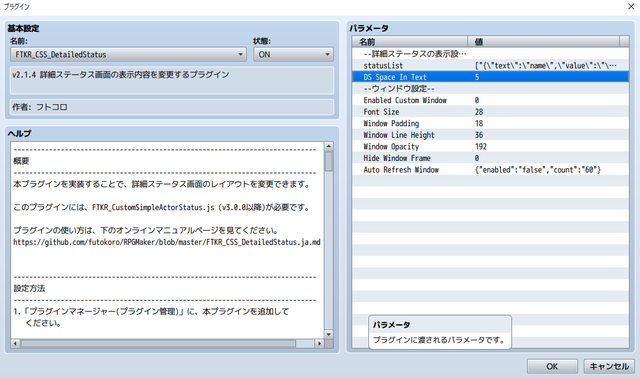Select the Window Line Height parameter
Image resolution: width=640 pixels, height=378 pixels.
click(x=490, y=135)
